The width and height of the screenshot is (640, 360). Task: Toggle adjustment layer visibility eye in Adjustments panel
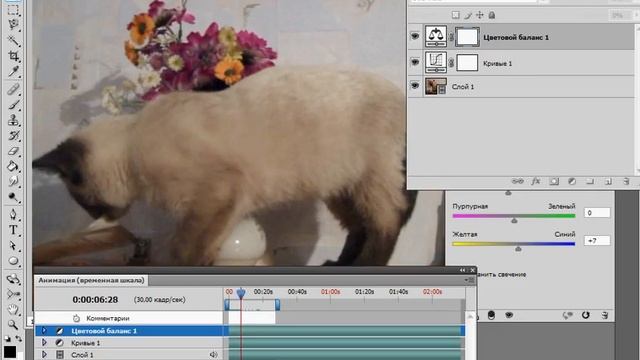(509, 315)
